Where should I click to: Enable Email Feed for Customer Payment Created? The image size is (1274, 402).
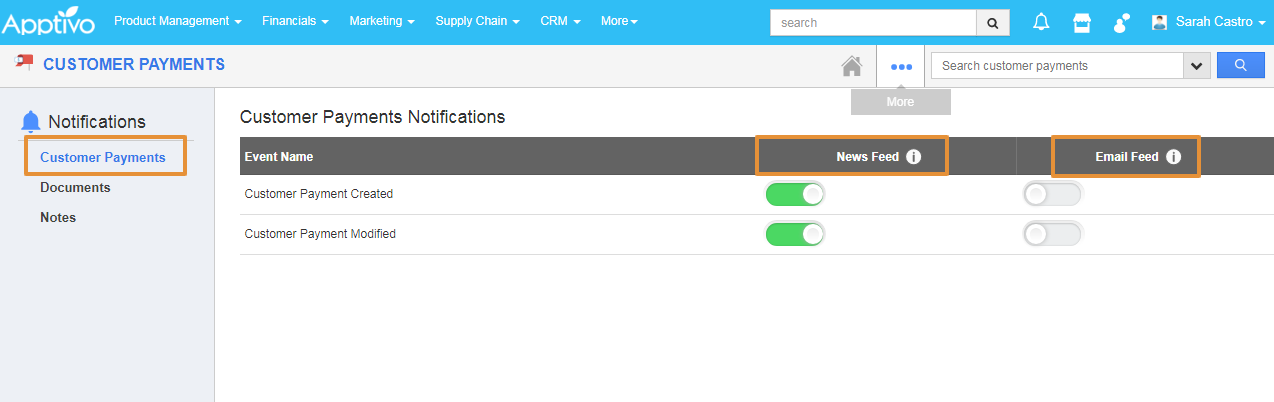[x=1052, y=194]
